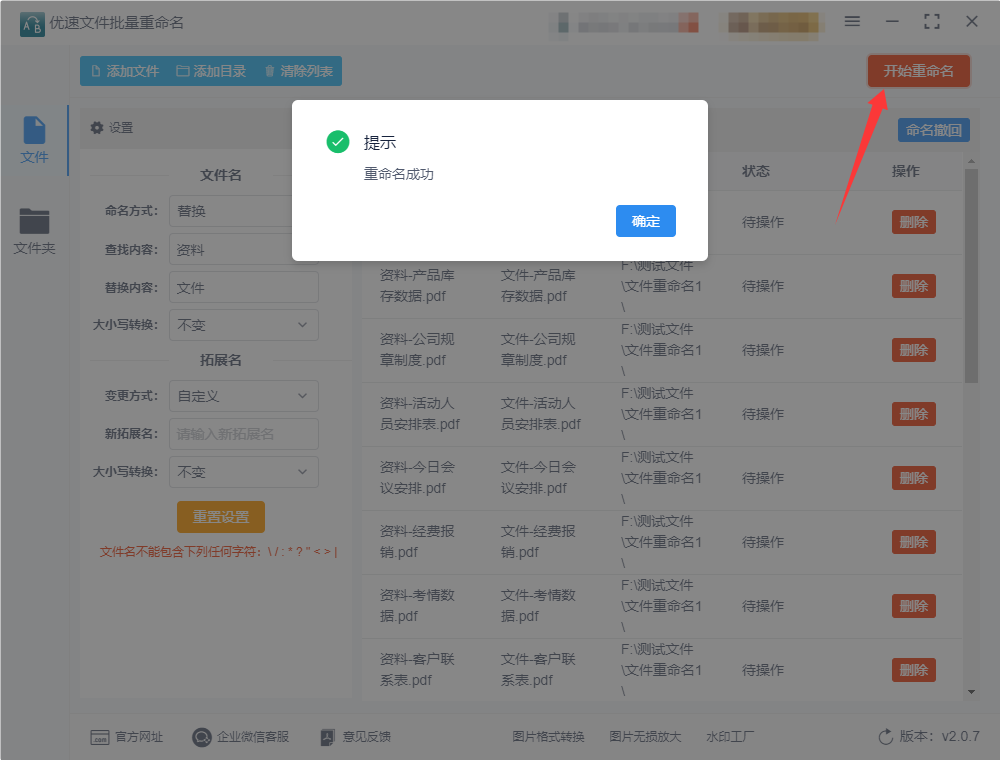Delete the 资料-客户联系表.pdf row
Viewport: 1000px width, 760px height.
tap(913, 670)
